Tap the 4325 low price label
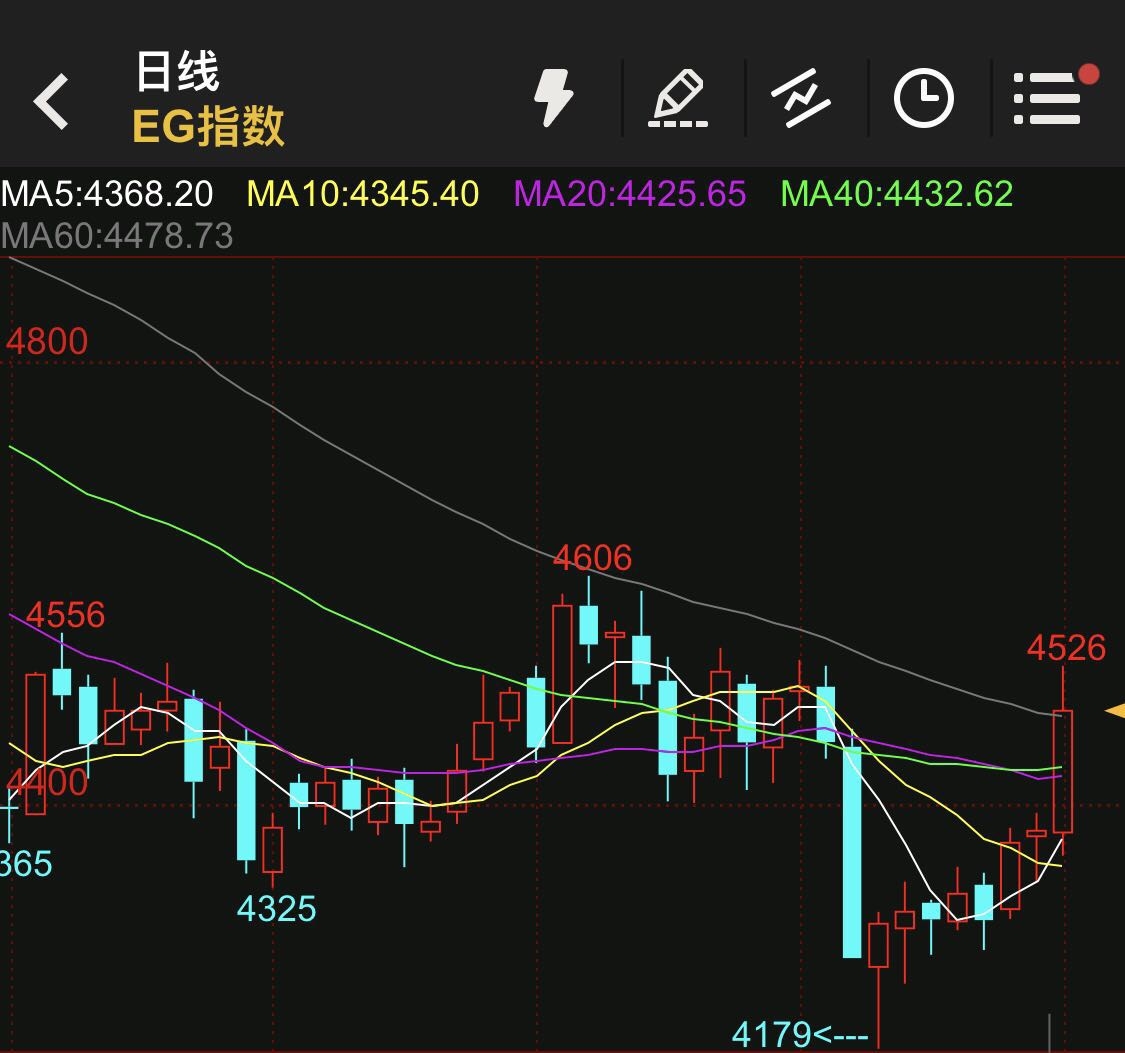The height and width of the screenshot is (1053, 1125). click(x=276, y=910)
